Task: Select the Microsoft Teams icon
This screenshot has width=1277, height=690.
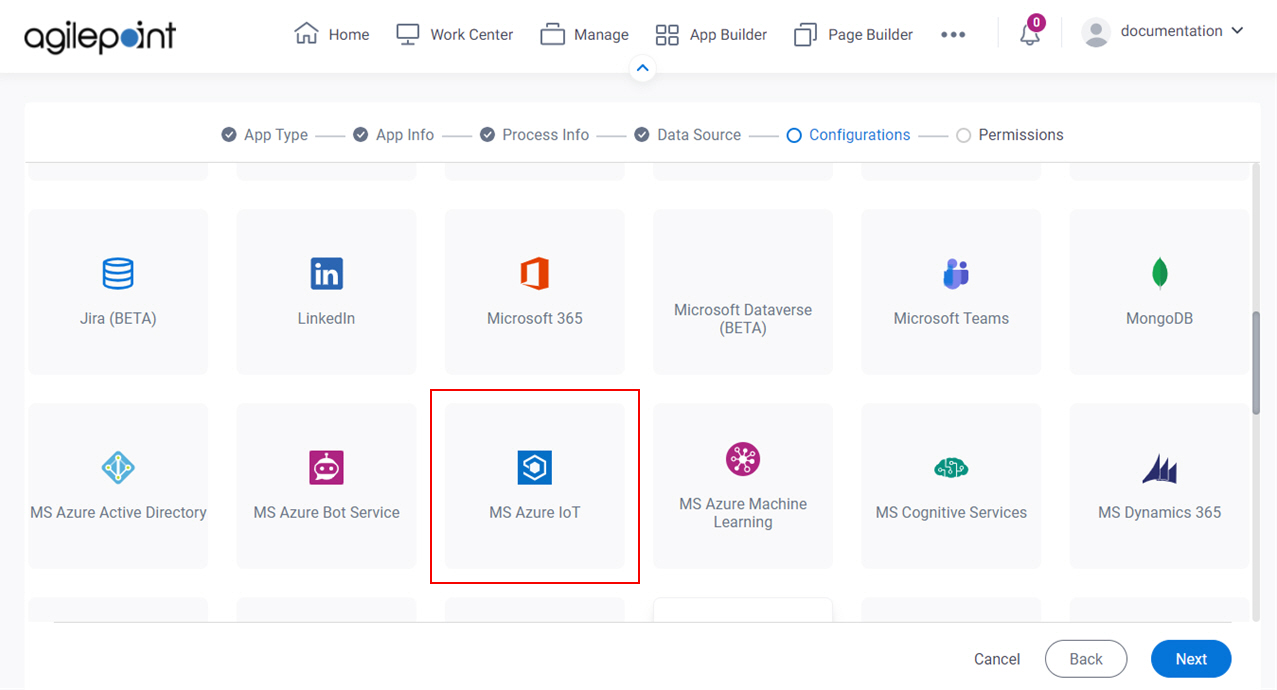Action: 955,273
